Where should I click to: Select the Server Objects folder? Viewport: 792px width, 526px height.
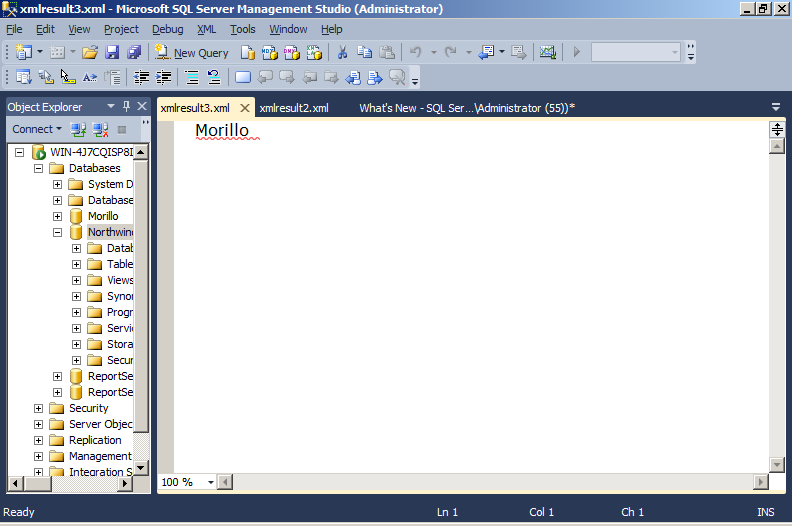click(x=101, y=424)
